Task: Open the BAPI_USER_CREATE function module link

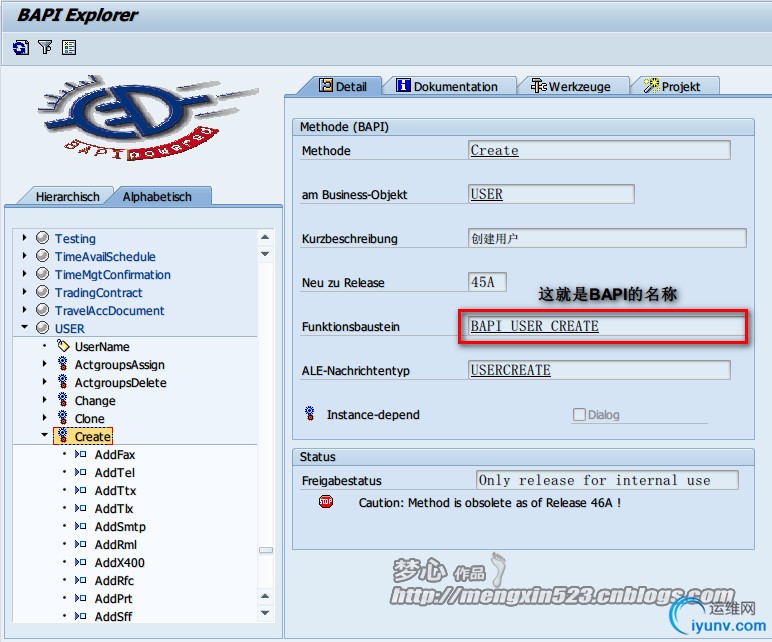Action: click(x=535, y=326)
